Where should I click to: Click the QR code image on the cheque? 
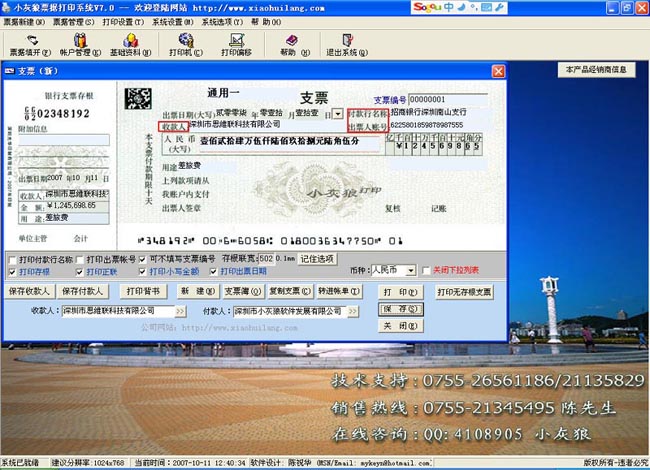pos(138,98)
